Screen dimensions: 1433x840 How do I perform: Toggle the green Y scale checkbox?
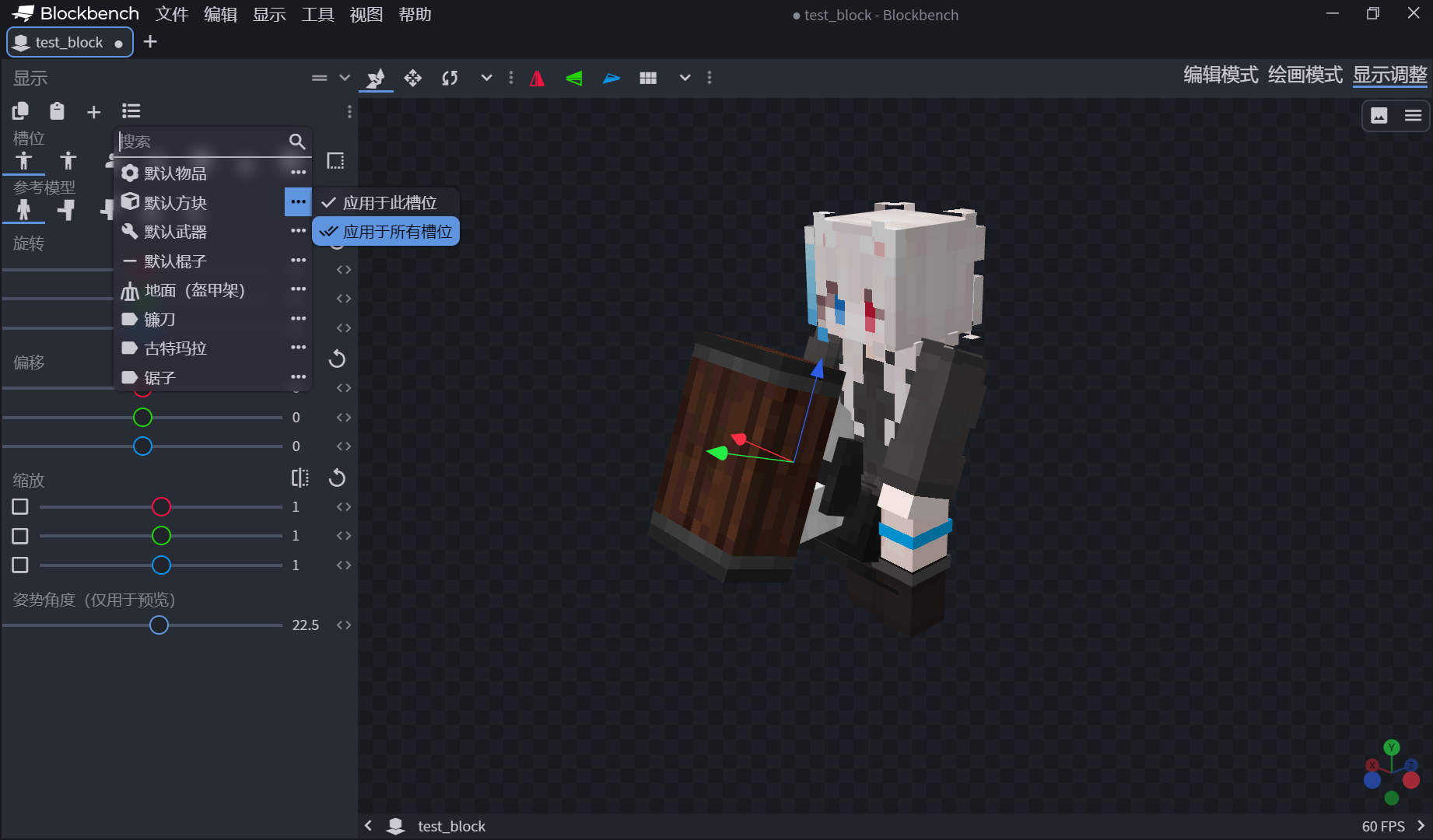tap(20, 536)
